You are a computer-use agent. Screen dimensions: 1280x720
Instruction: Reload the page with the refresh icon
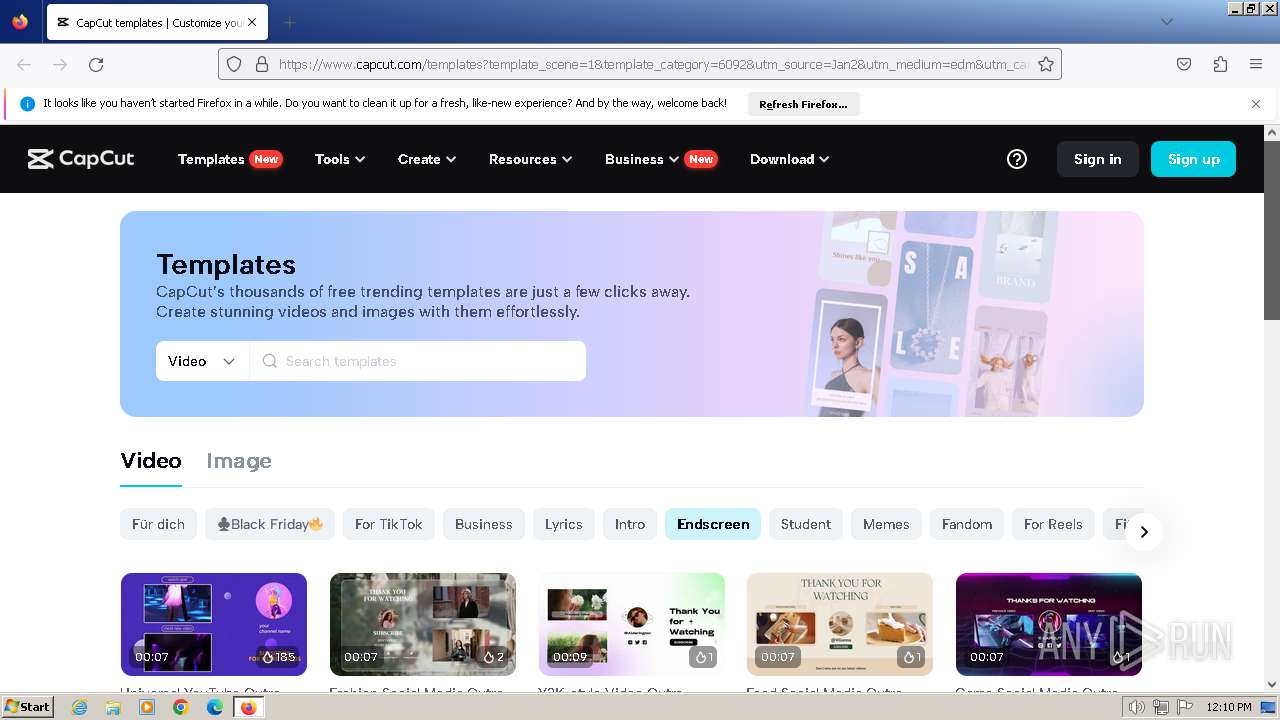pos(96,64)
